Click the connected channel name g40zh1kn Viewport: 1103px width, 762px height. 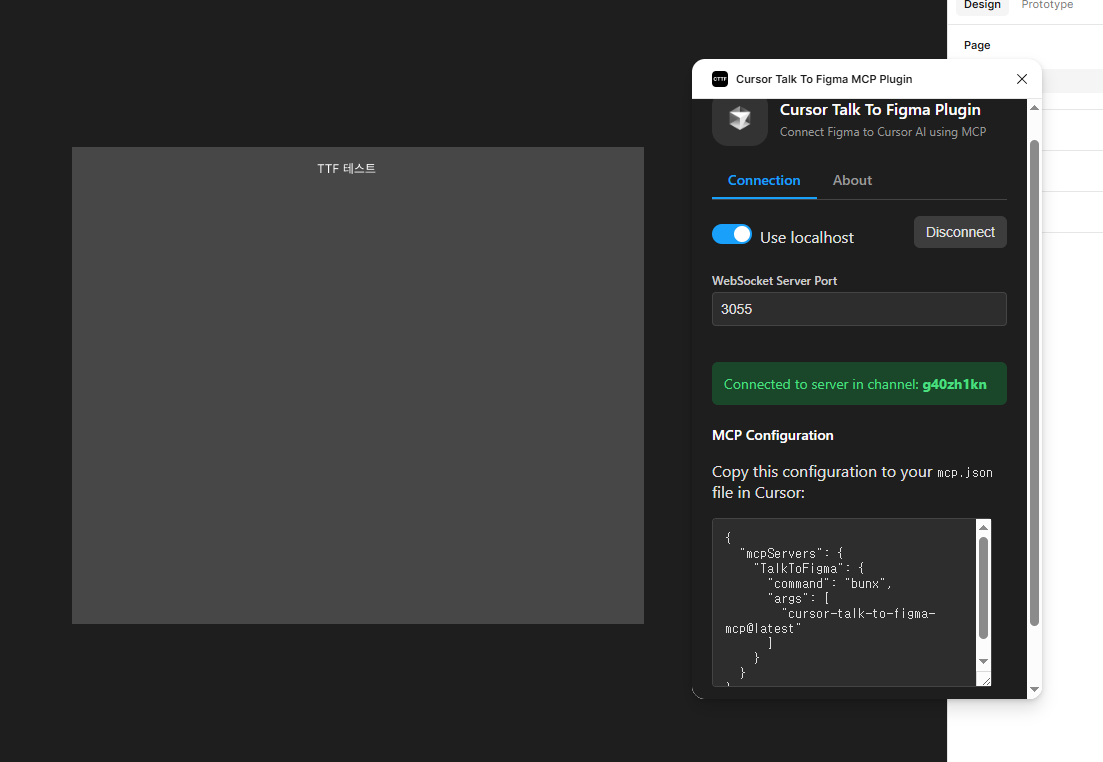(x=954, y=384)
